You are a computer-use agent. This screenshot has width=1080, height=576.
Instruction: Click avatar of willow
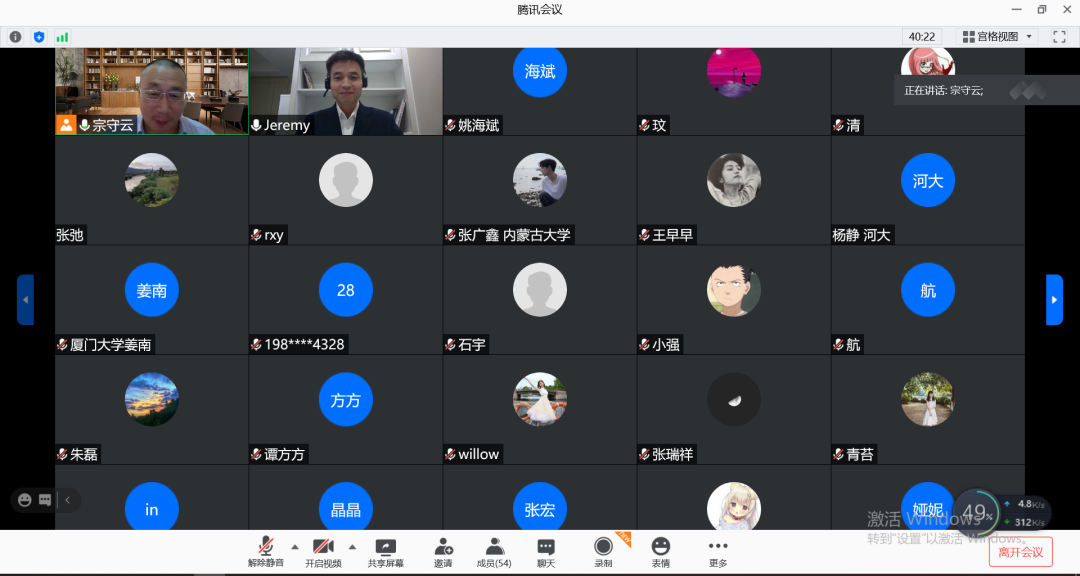pos(540,400)
